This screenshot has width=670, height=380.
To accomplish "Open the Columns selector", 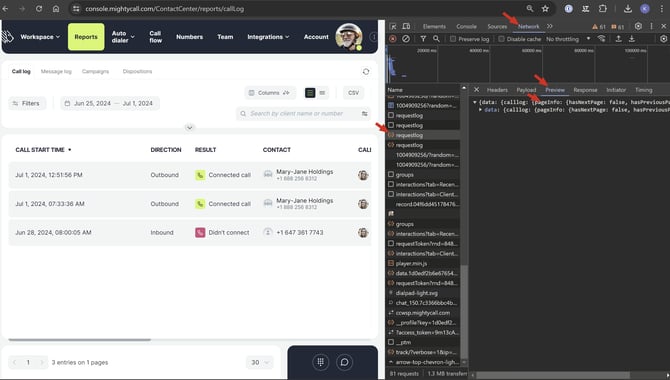I will (x=270, y=93).
